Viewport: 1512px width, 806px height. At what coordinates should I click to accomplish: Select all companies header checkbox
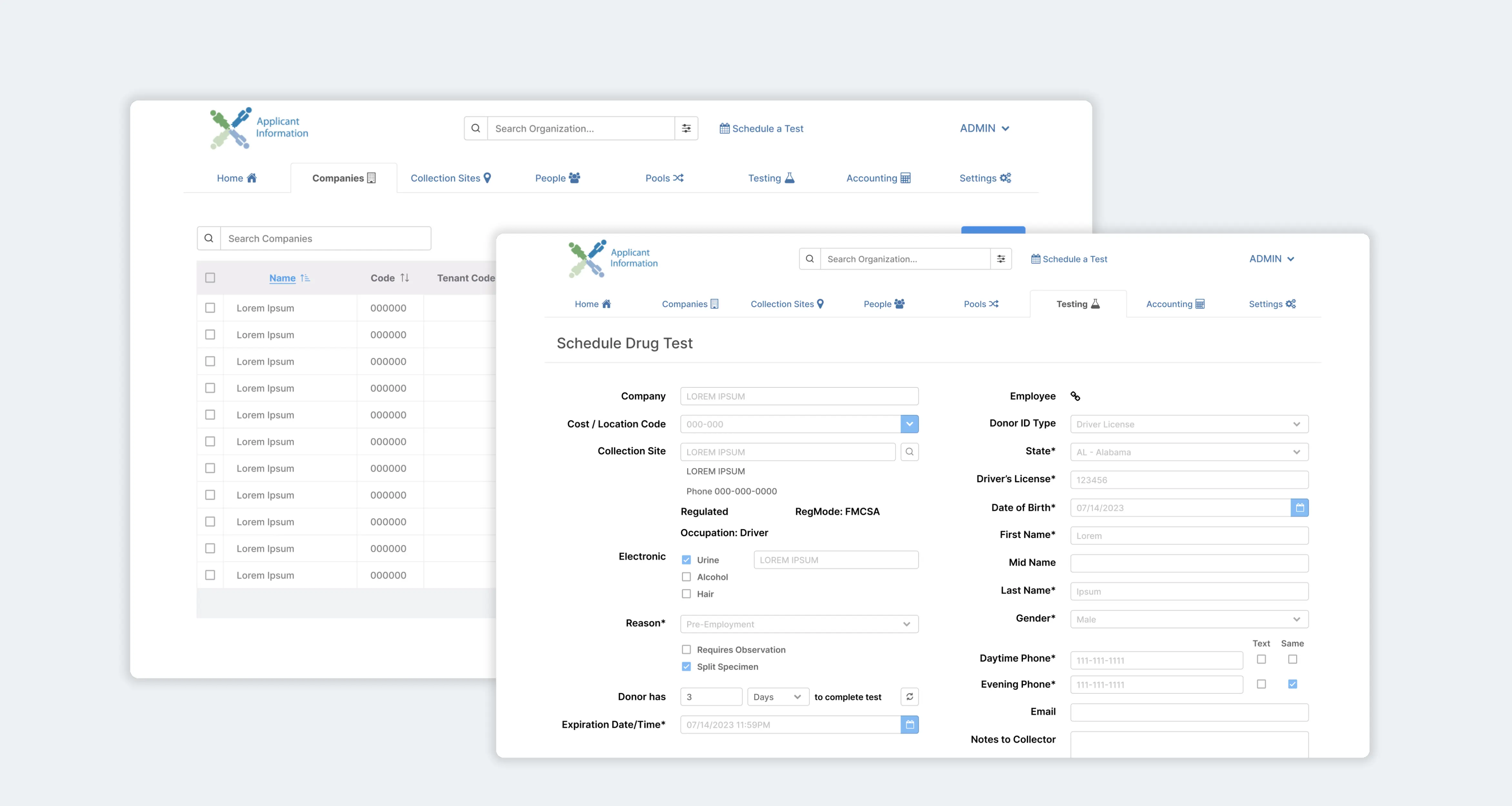tap(210, 278)
